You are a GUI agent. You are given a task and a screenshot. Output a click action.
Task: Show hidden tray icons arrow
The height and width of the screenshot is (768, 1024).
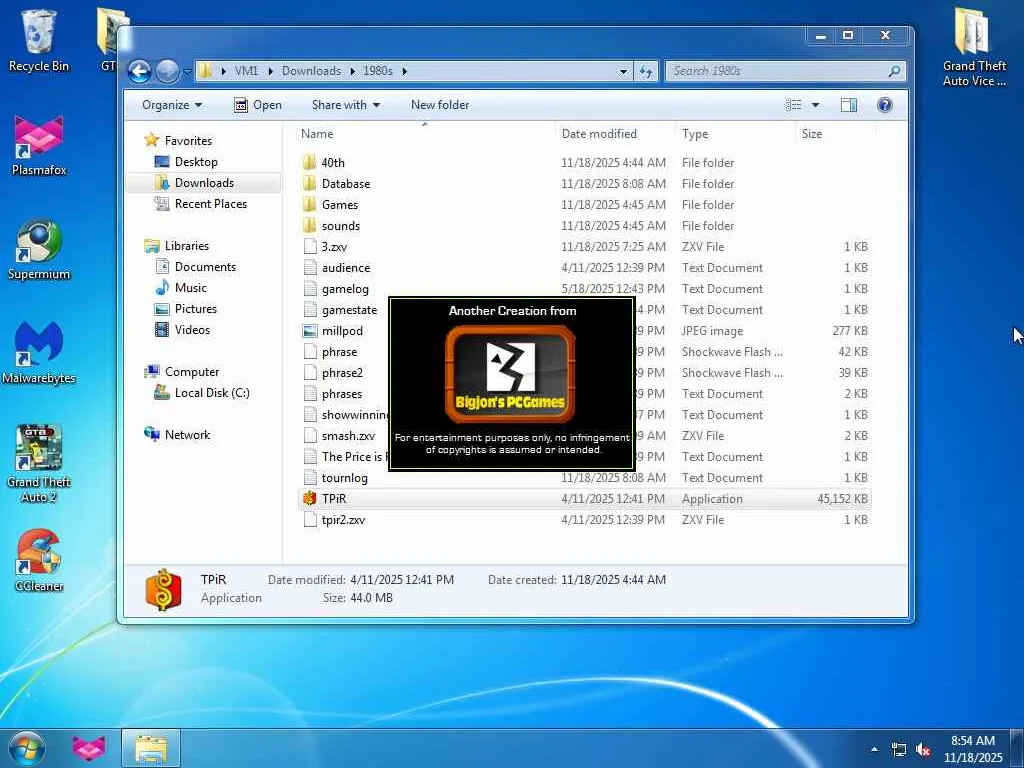coord(874,749)
